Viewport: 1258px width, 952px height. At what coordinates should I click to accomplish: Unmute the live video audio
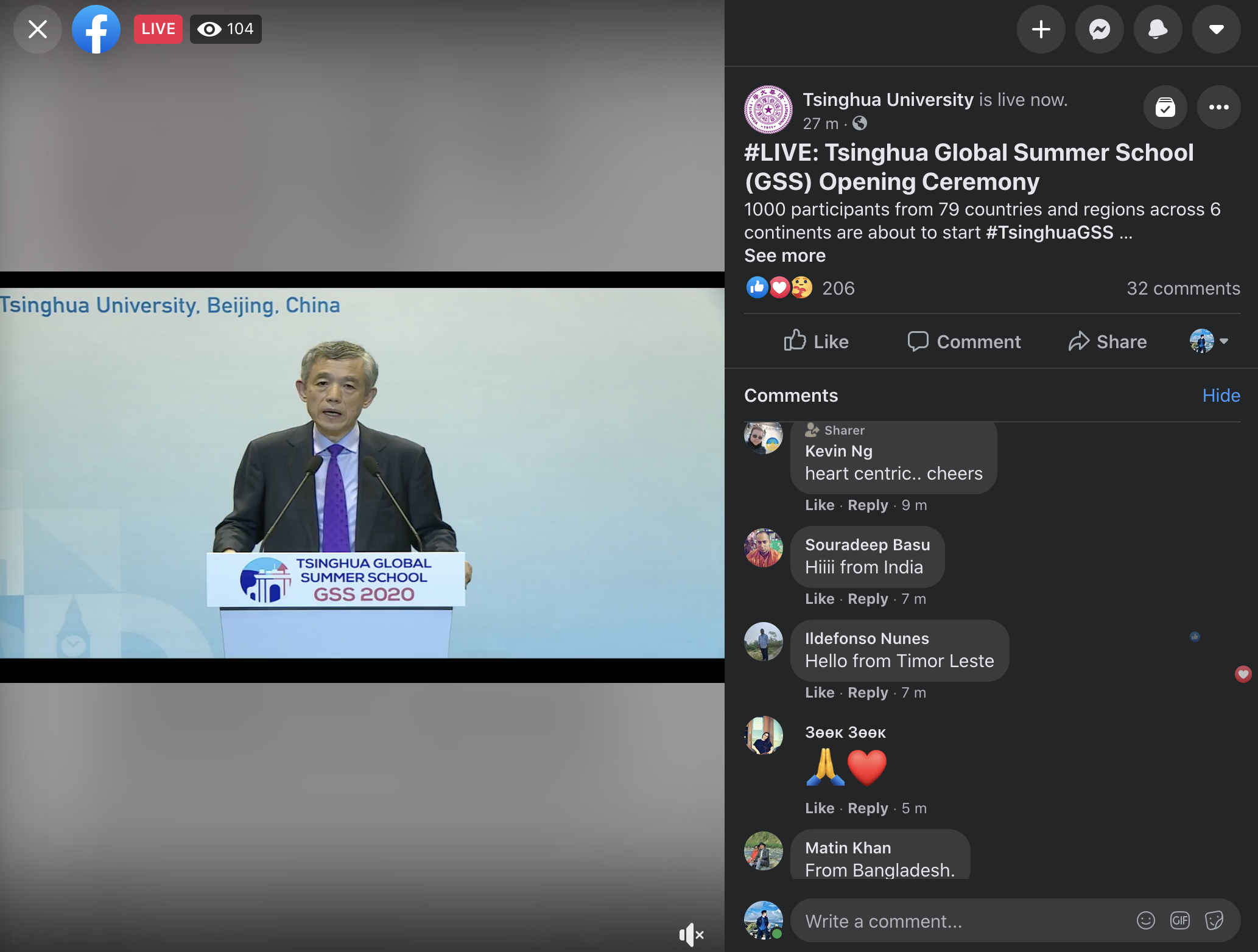[x=691, y=934]
